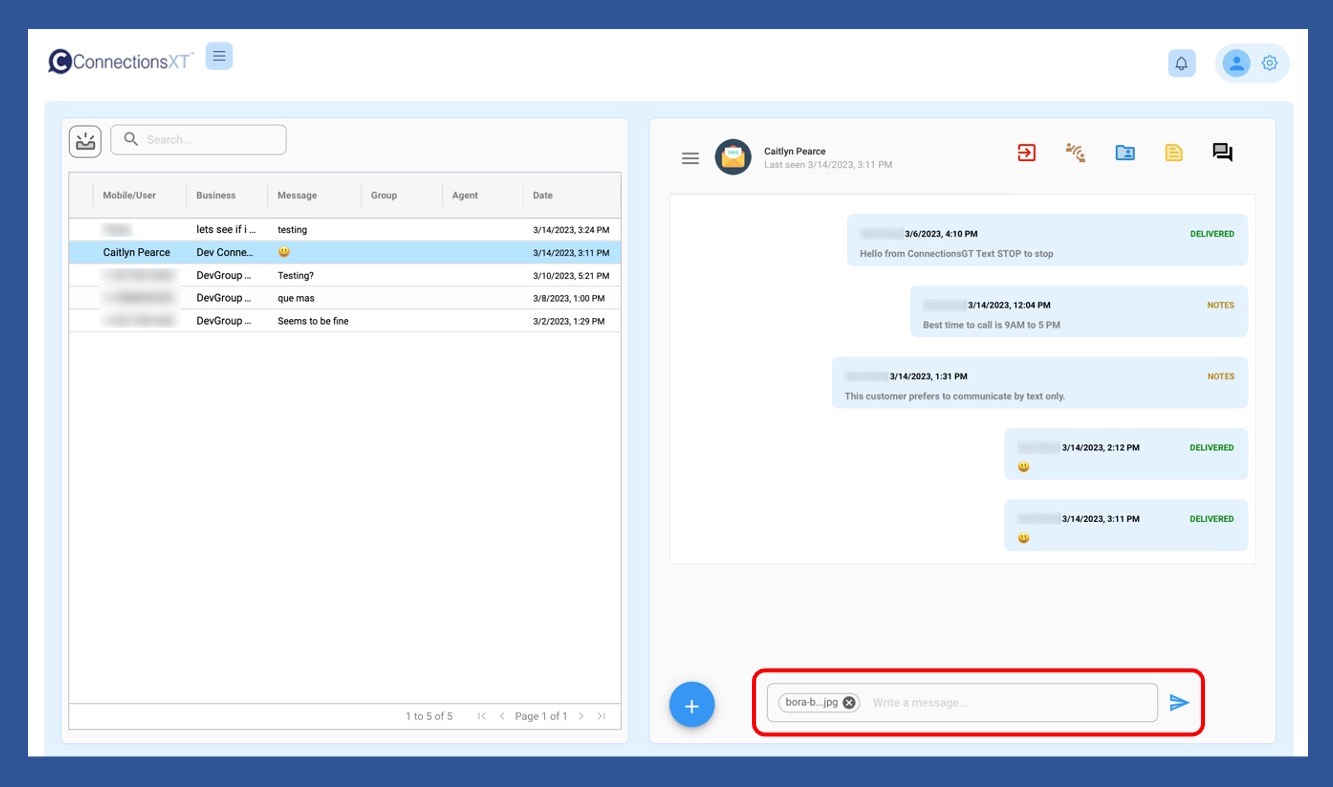Click the inbox tray icon above the table
This screenshot has width=1333, height=787.
(85, 140)
